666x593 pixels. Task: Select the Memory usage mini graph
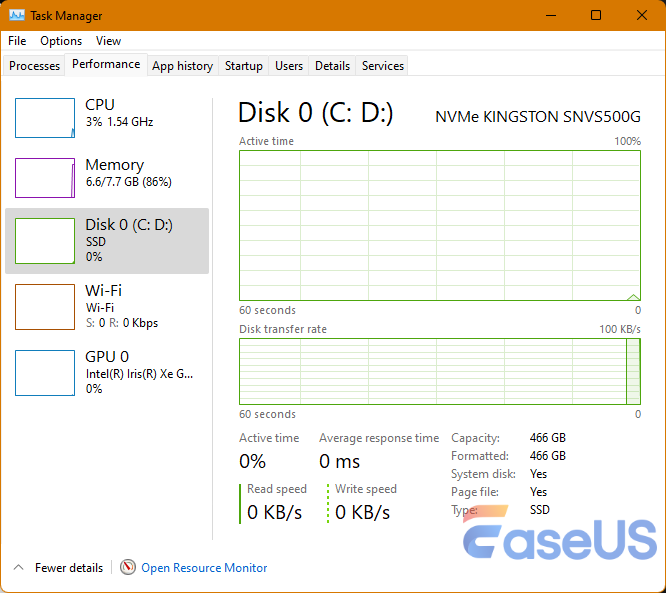coord(45,178)
